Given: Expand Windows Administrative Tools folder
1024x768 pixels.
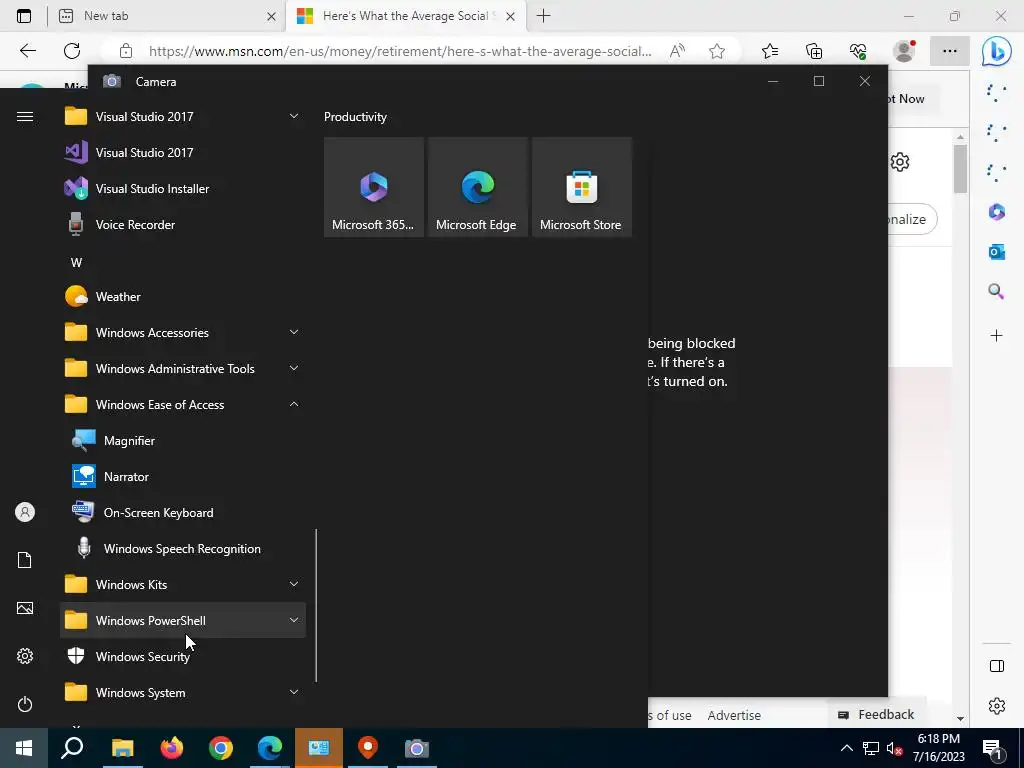Looking at the screenshot, I should (x=183, y=368).
